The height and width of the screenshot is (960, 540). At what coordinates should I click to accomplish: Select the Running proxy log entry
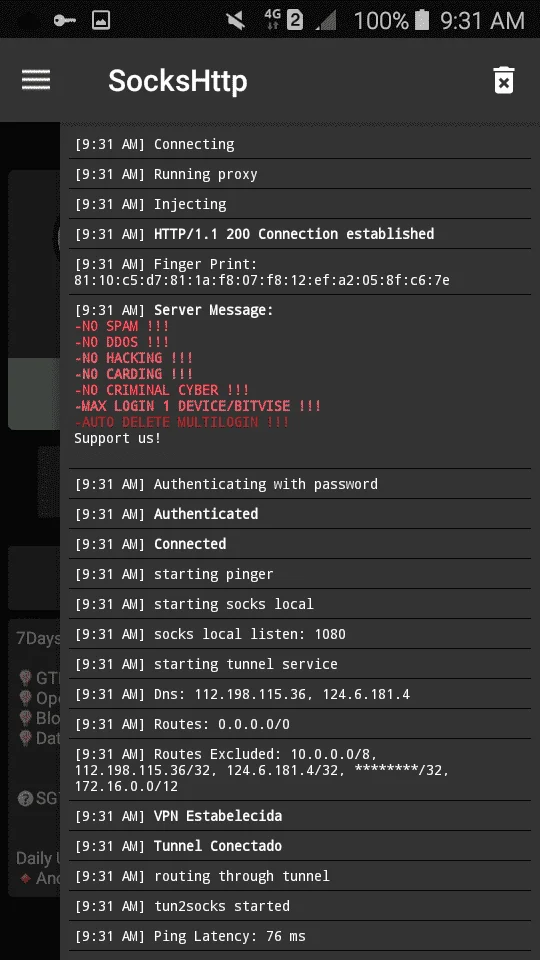coord(299,174)
